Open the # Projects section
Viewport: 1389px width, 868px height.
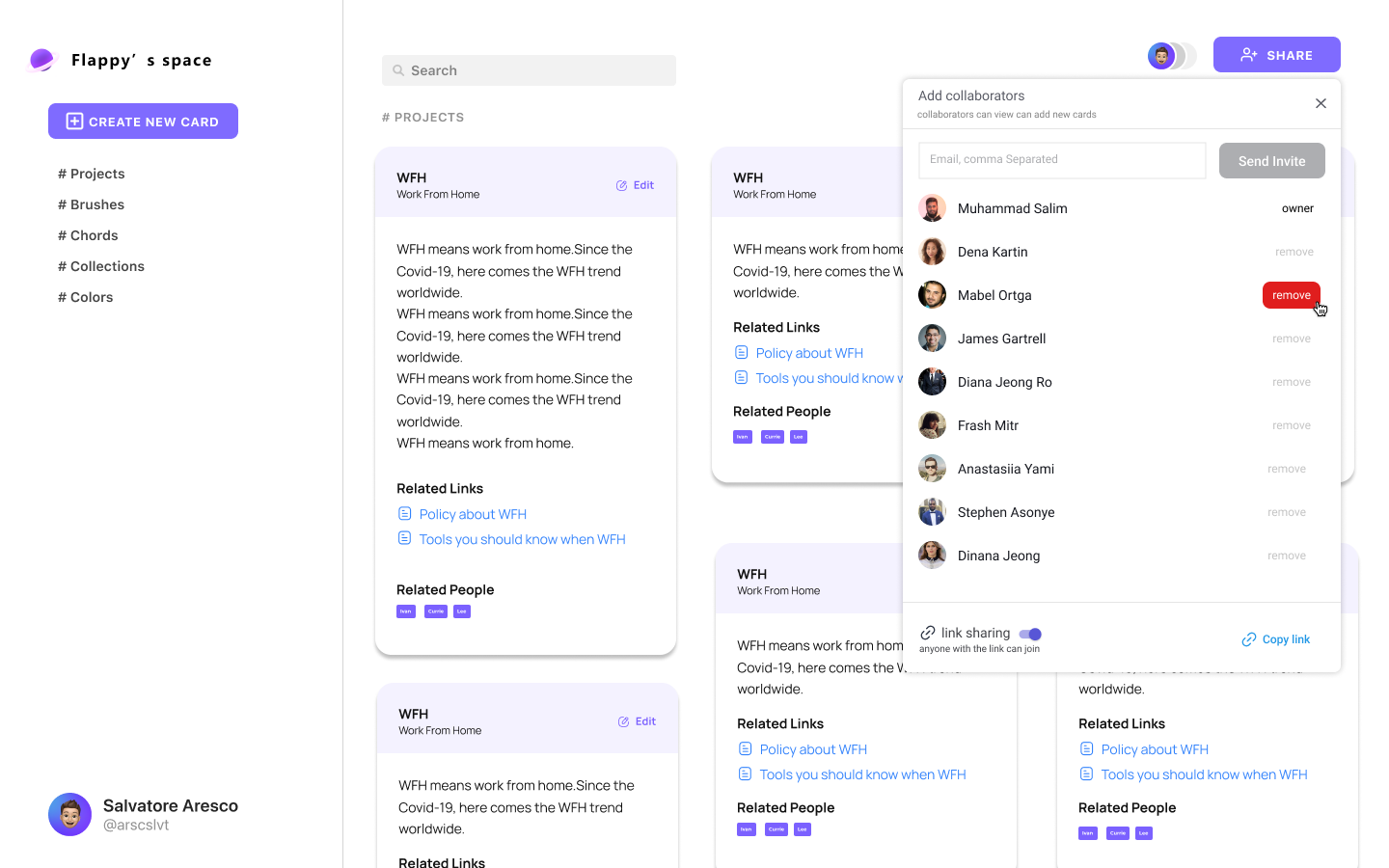[x=92, y=174]
